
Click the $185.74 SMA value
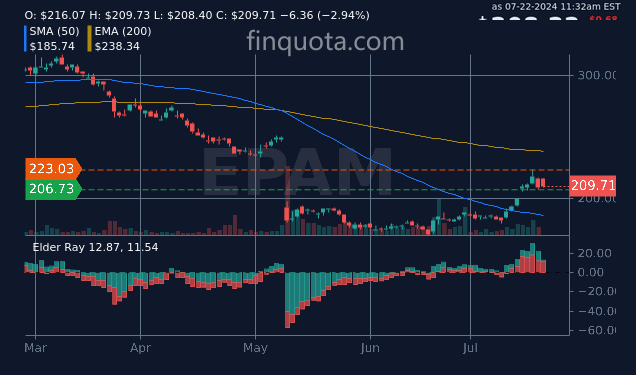click(x=52, y=46)
